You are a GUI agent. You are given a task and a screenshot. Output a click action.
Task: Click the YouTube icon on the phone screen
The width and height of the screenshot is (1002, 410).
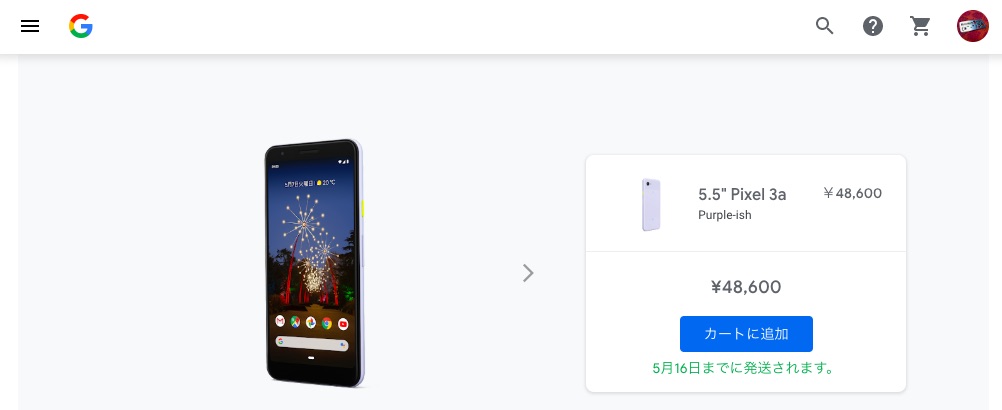coord(343,323)
